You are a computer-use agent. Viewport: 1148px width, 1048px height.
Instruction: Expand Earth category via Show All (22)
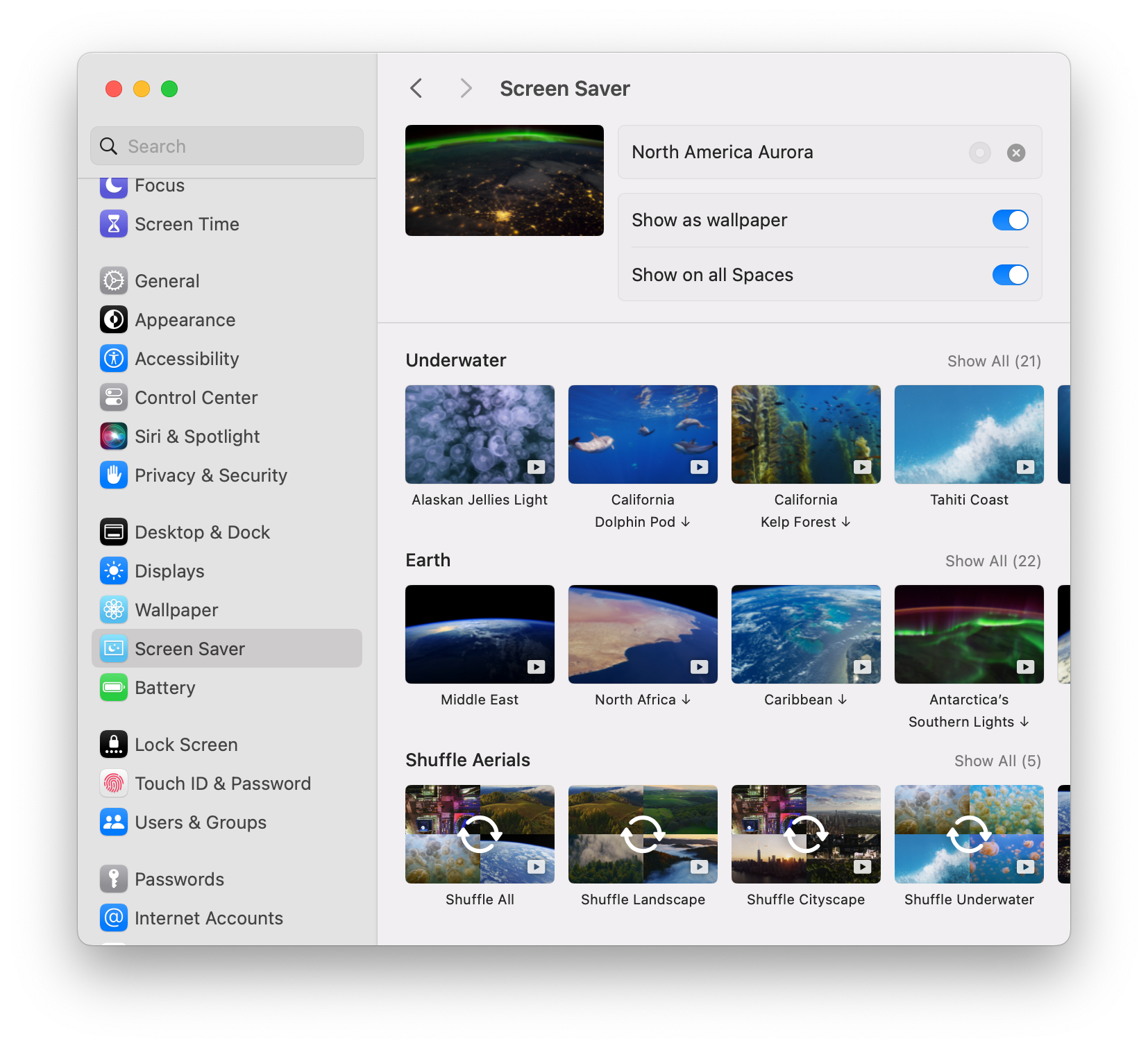coord(993,561)
